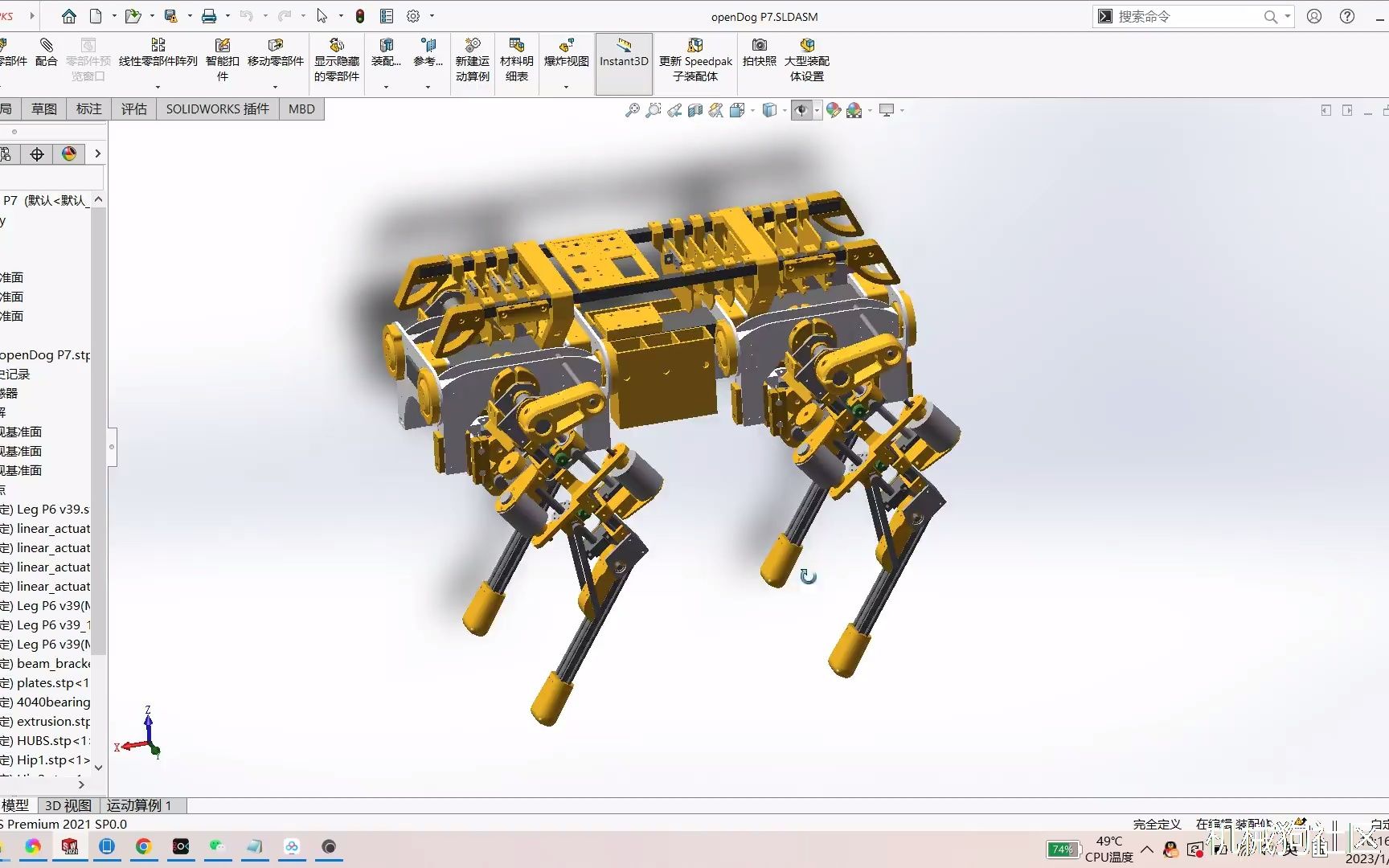Create a new document icon
The width and height of the screenshot is (1389, 868).
[96, 16]
